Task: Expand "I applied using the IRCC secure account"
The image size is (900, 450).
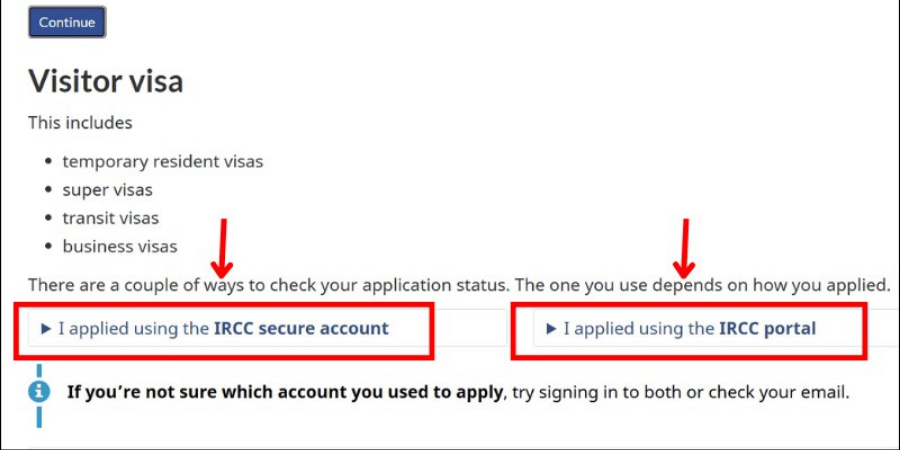Action: [x=223, y=328]
